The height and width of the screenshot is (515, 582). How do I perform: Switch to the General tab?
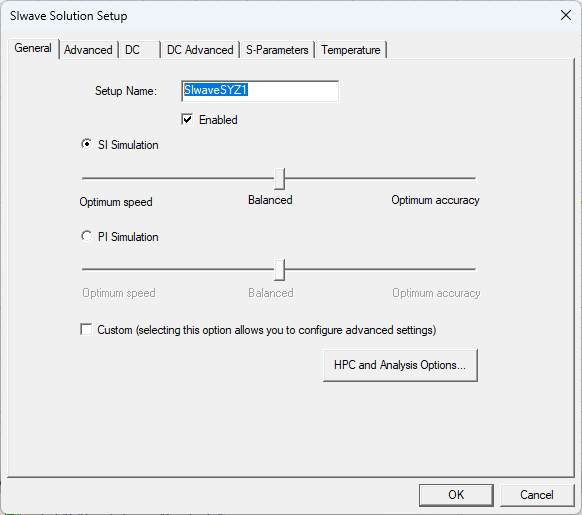click(33, 48)
